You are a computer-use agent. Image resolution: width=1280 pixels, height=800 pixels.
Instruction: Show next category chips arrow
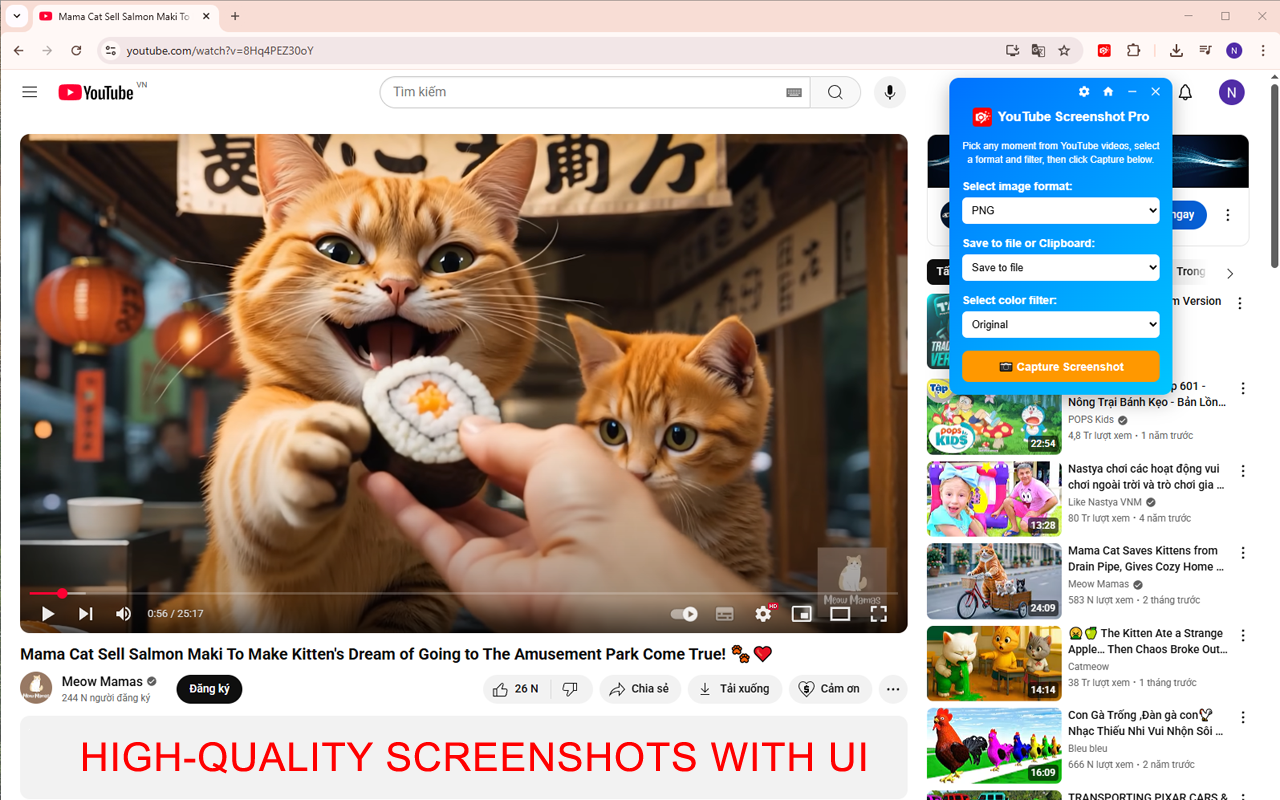tap(1230, 273)
